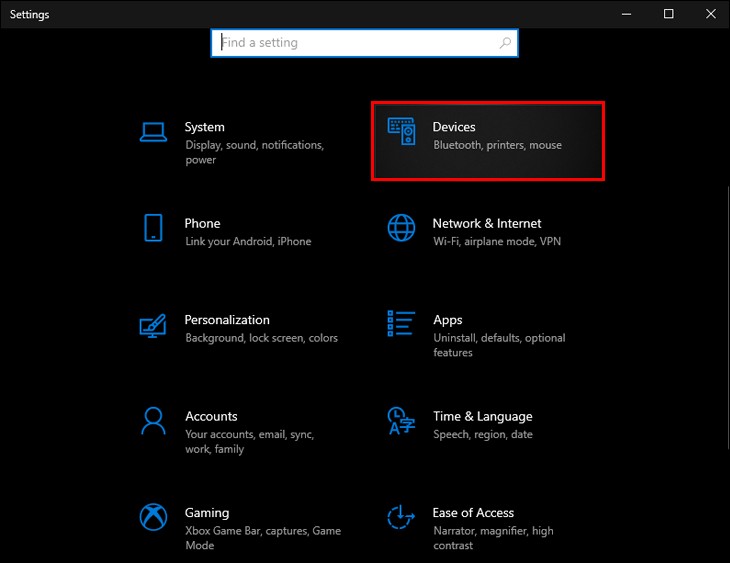Screen dimensions: 730x563
Task: Open the Ease of Access title
Action: click(473, 513)
